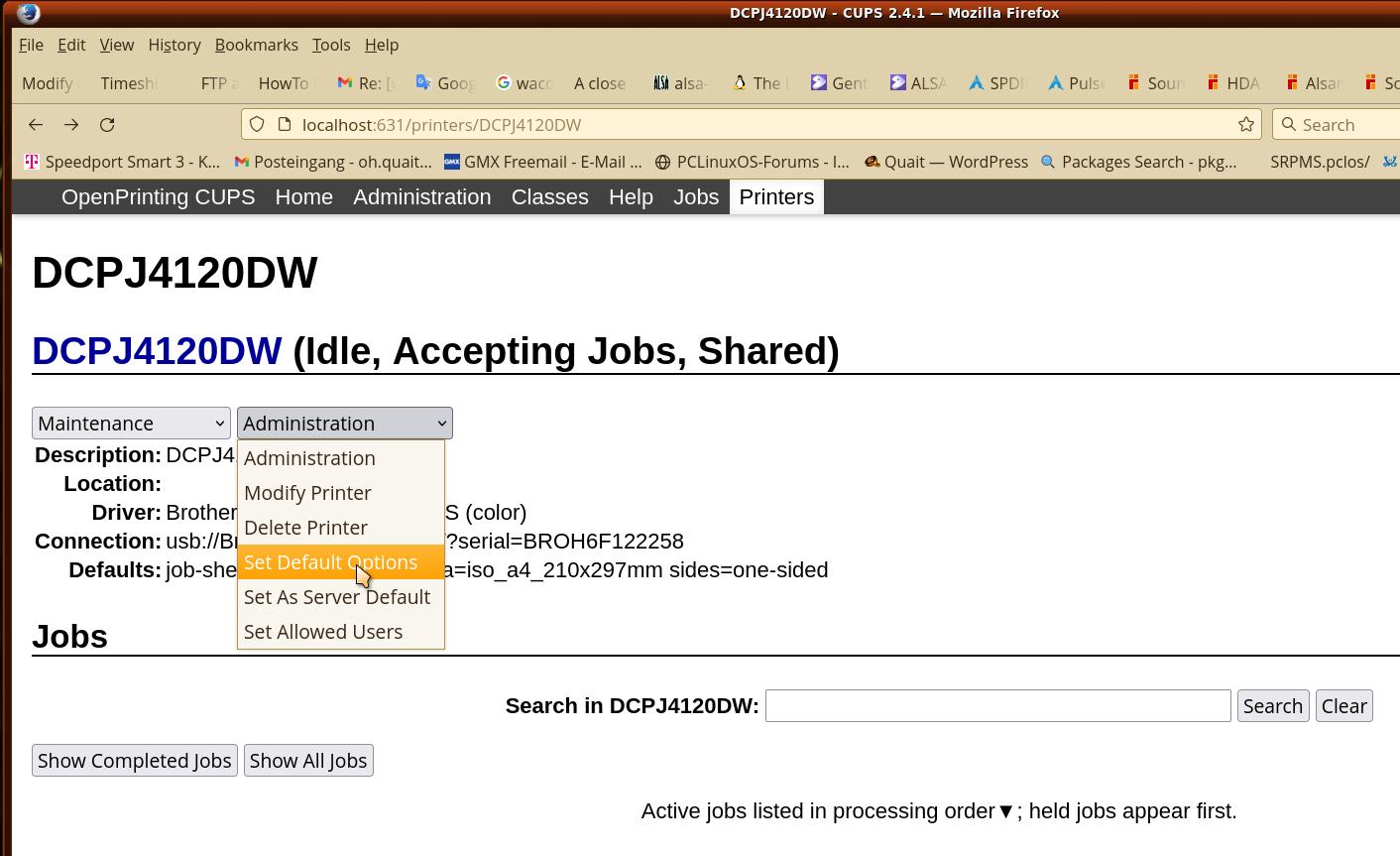Viewport: 1400px width, 856px height.
Task: Open the GMX Freemail bookmark
Action: point(542,162)
